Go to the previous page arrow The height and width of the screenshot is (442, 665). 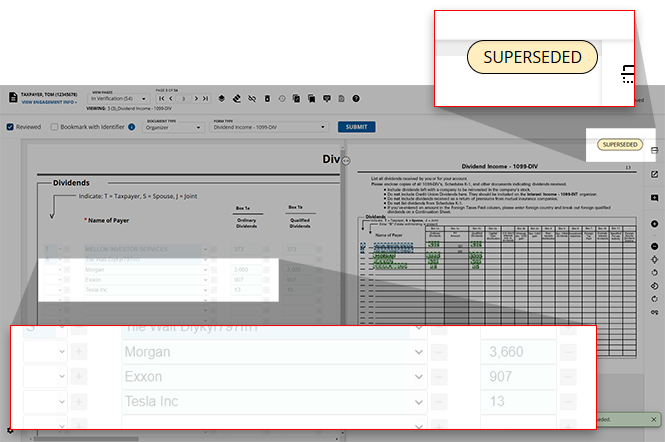171,98
